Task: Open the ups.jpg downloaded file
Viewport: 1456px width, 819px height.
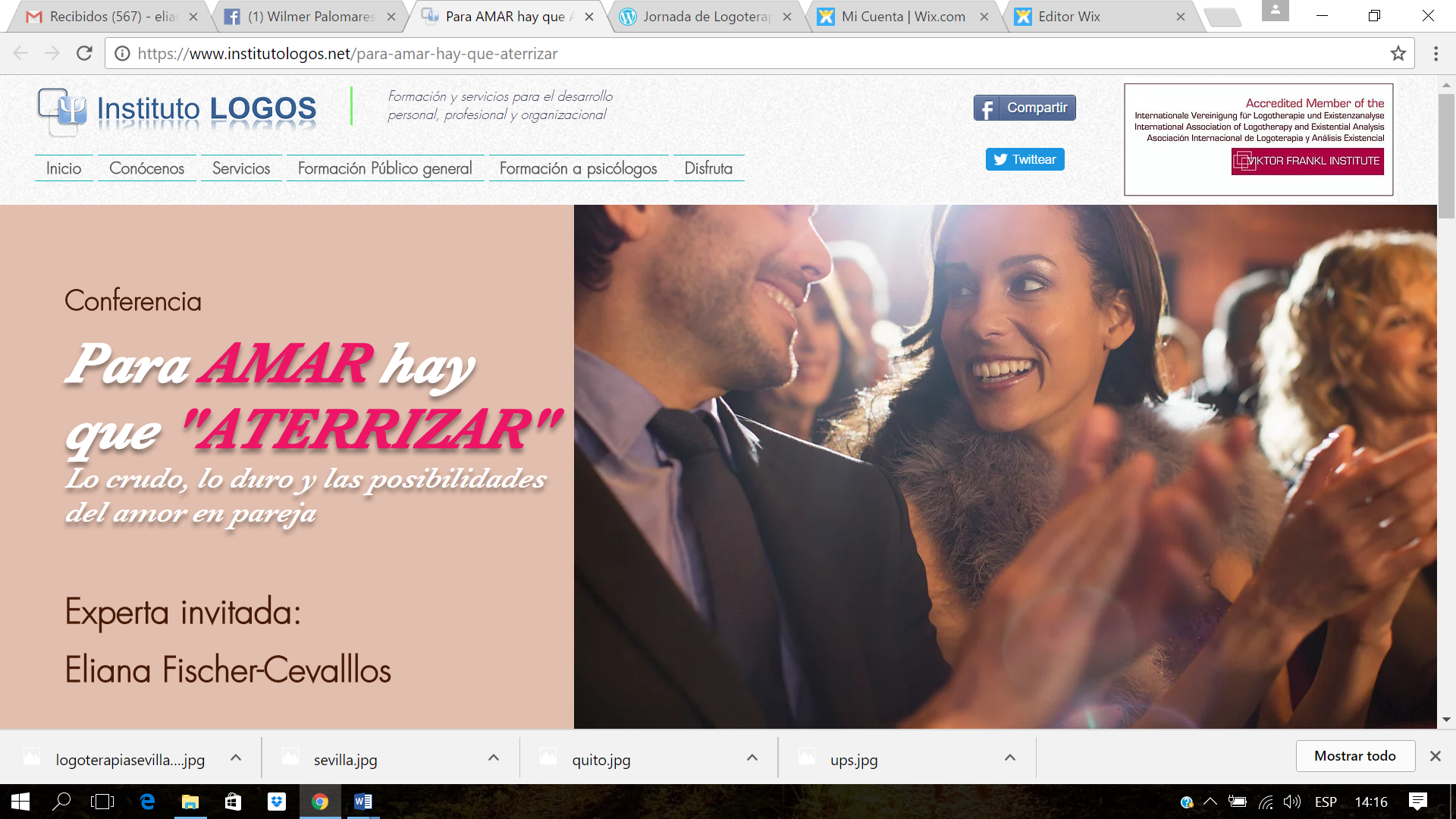Action: point(854,759)
